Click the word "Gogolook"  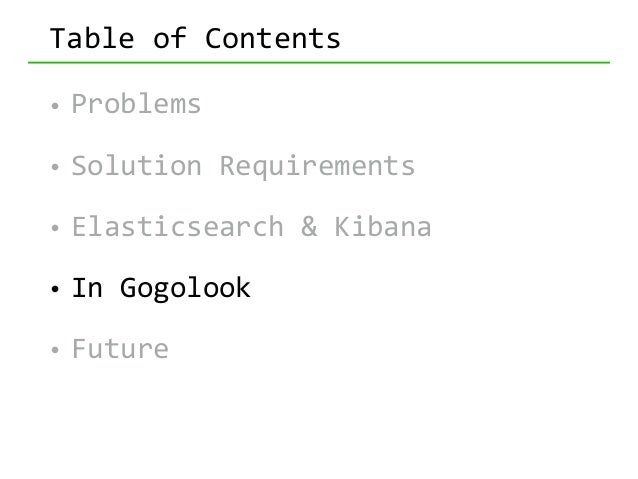185,290
